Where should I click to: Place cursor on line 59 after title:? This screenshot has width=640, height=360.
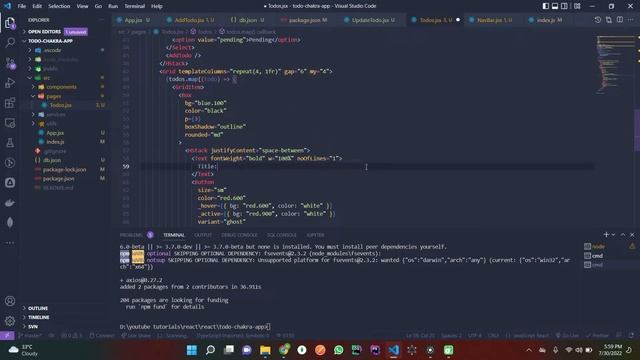coord(218,167)
